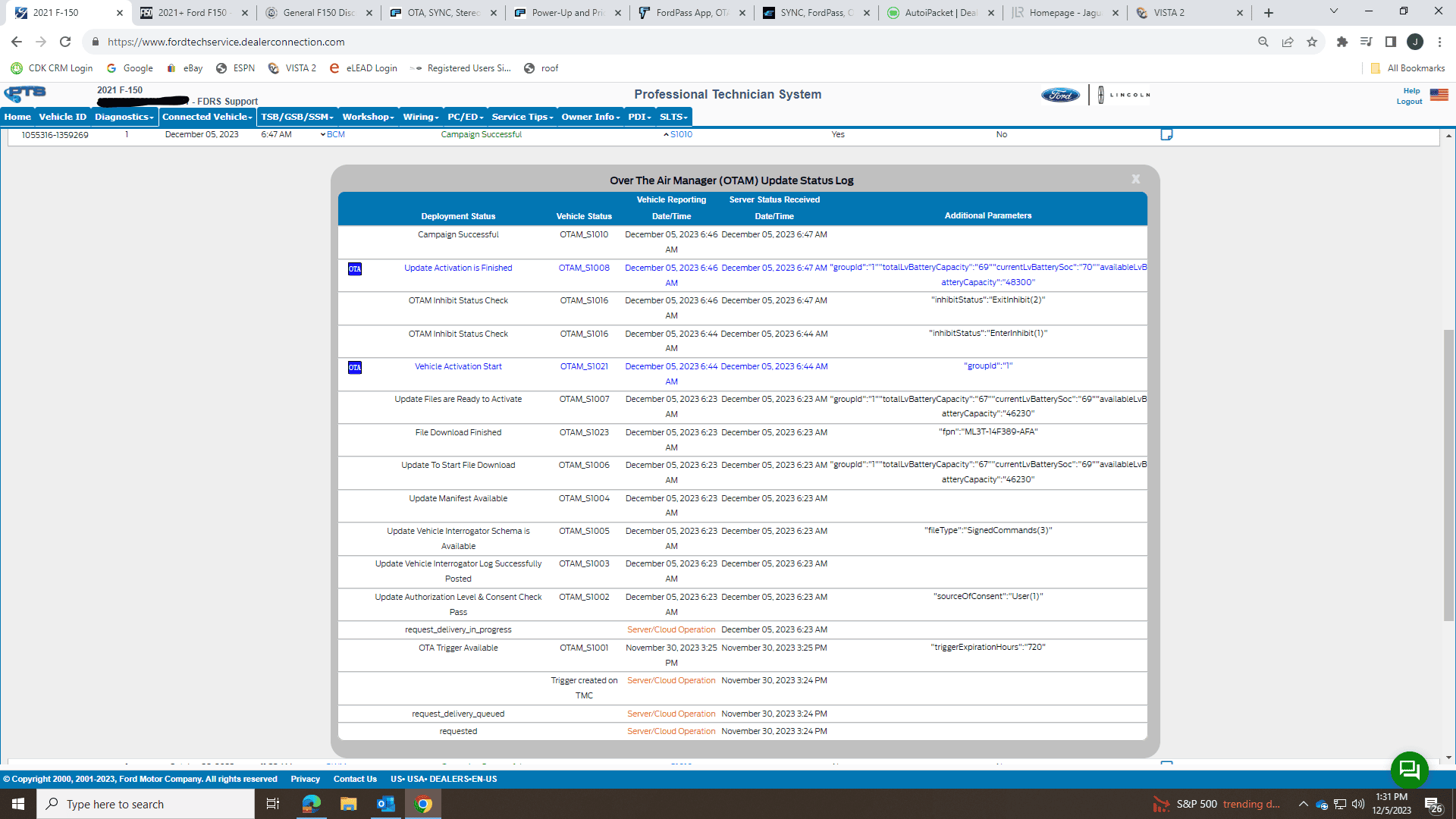
Task: Select the Ford oval logo in the header
Action: pyautogui.click(x=1060, y=94)
